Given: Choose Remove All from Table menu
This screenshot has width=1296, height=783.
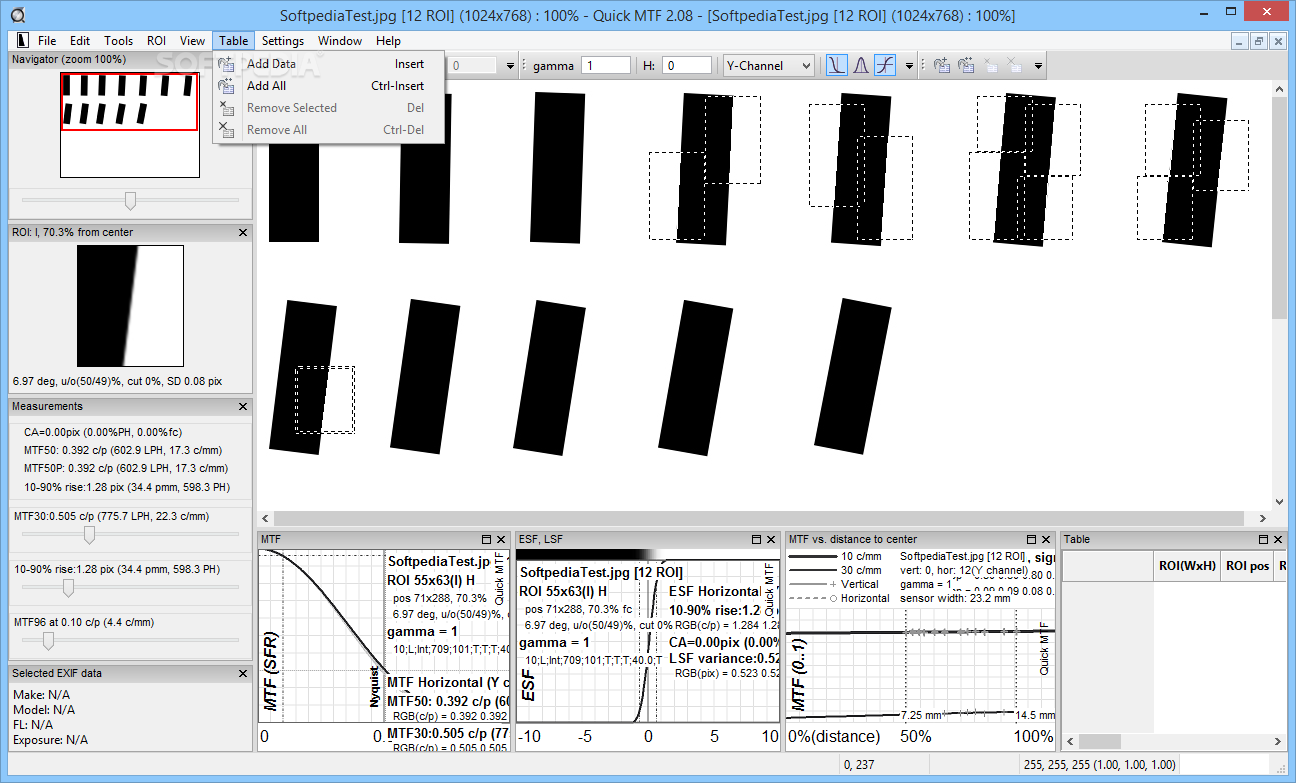Looking at the screenshot, I should point(329,130).
